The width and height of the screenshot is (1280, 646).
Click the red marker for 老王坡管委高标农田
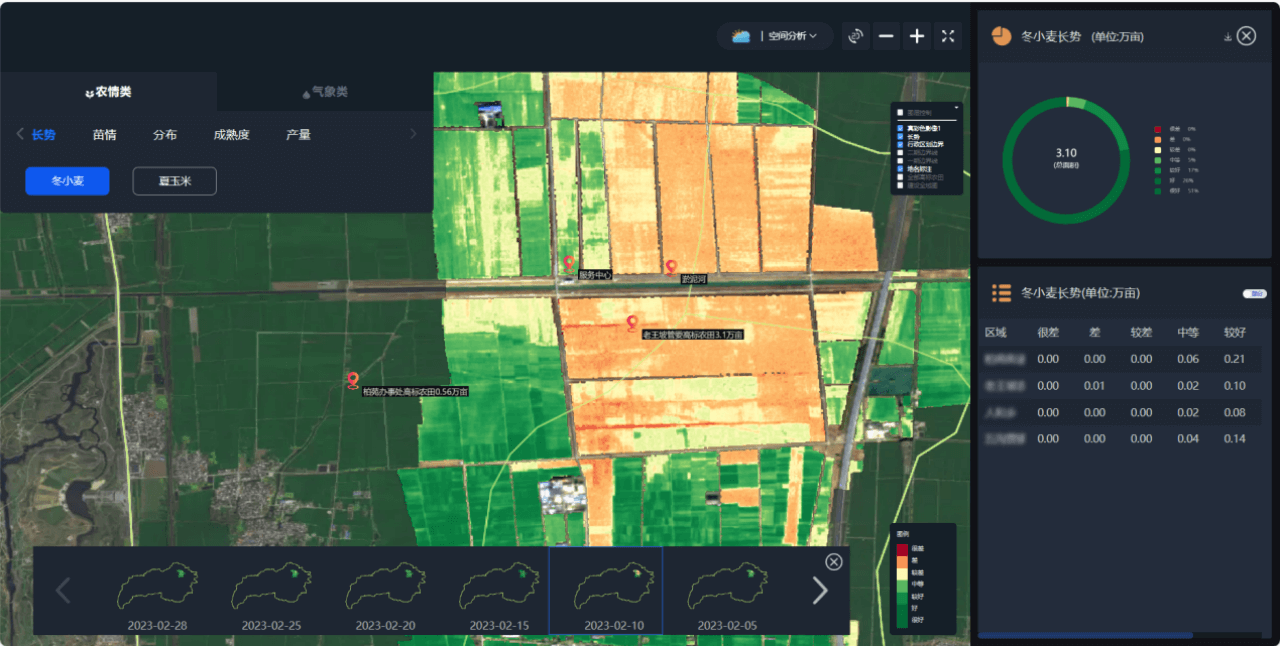click(x=632, y=322)
